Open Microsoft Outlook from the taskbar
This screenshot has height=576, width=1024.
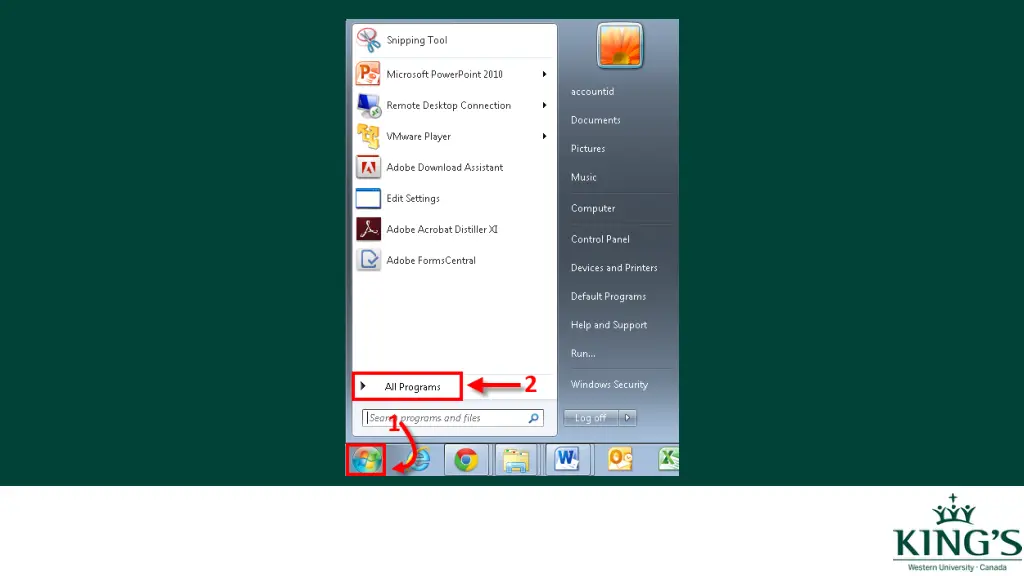619,460
